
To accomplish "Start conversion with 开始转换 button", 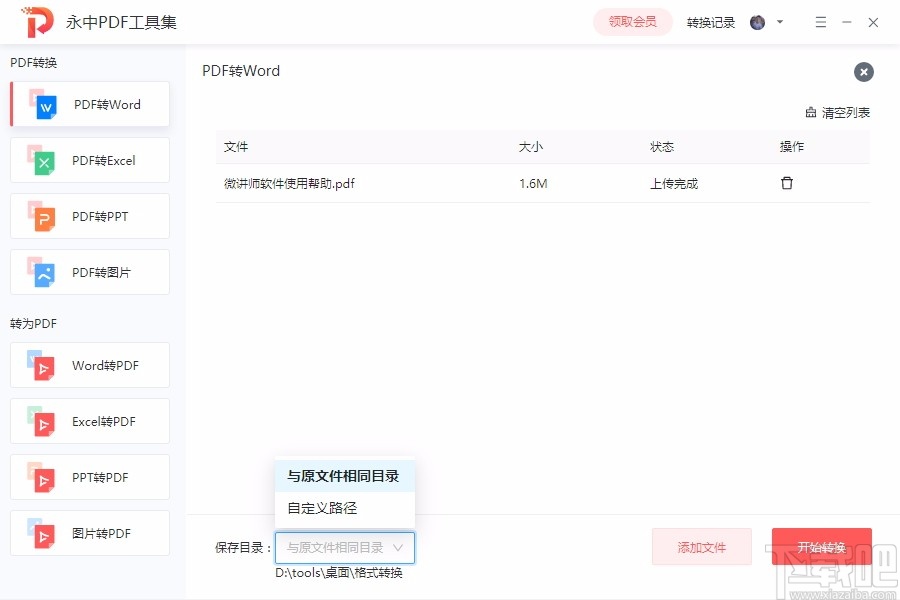I will 821,547.
